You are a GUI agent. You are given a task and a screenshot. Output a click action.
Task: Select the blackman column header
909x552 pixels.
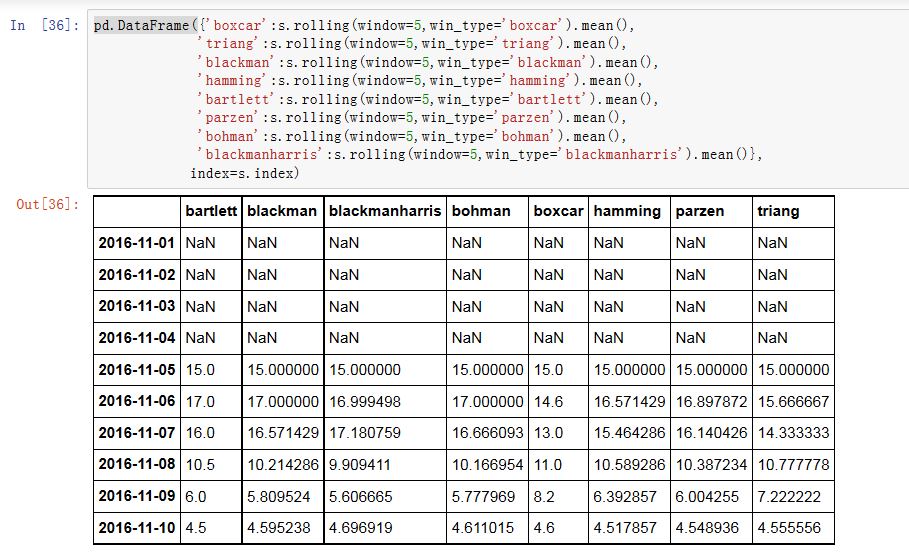282,211
